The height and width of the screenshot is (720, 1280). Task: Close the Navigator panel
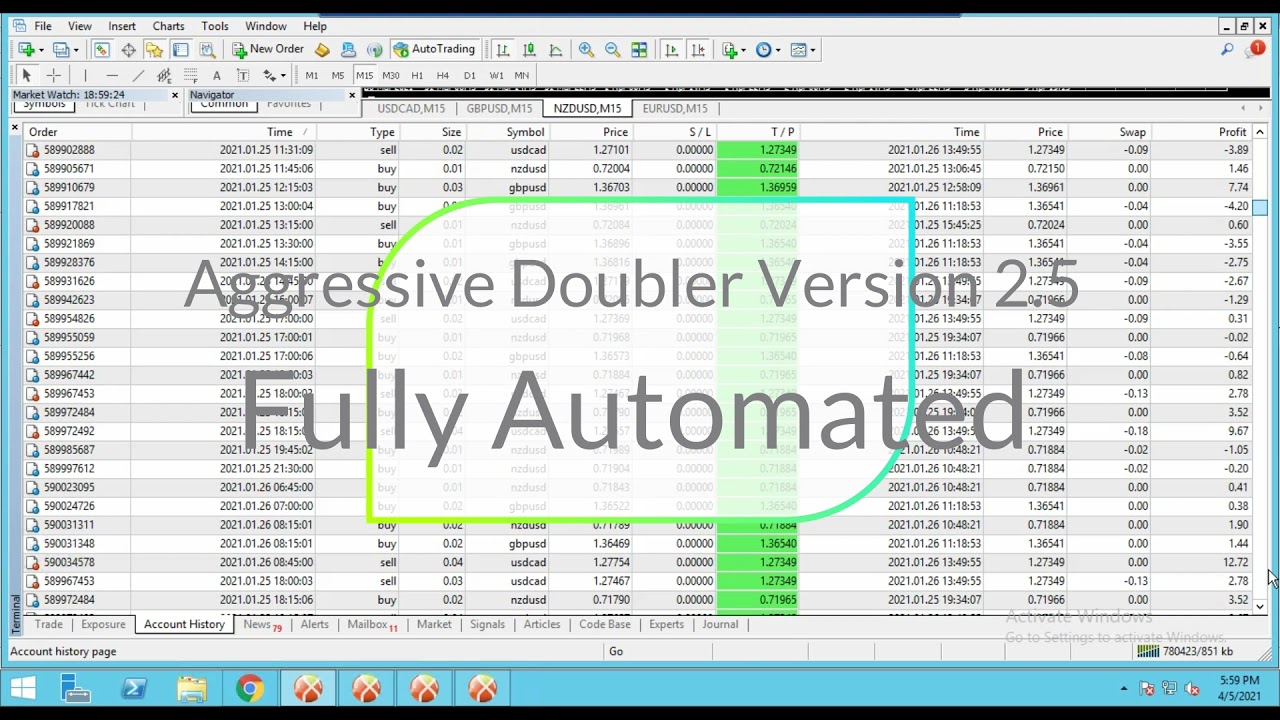352,95
